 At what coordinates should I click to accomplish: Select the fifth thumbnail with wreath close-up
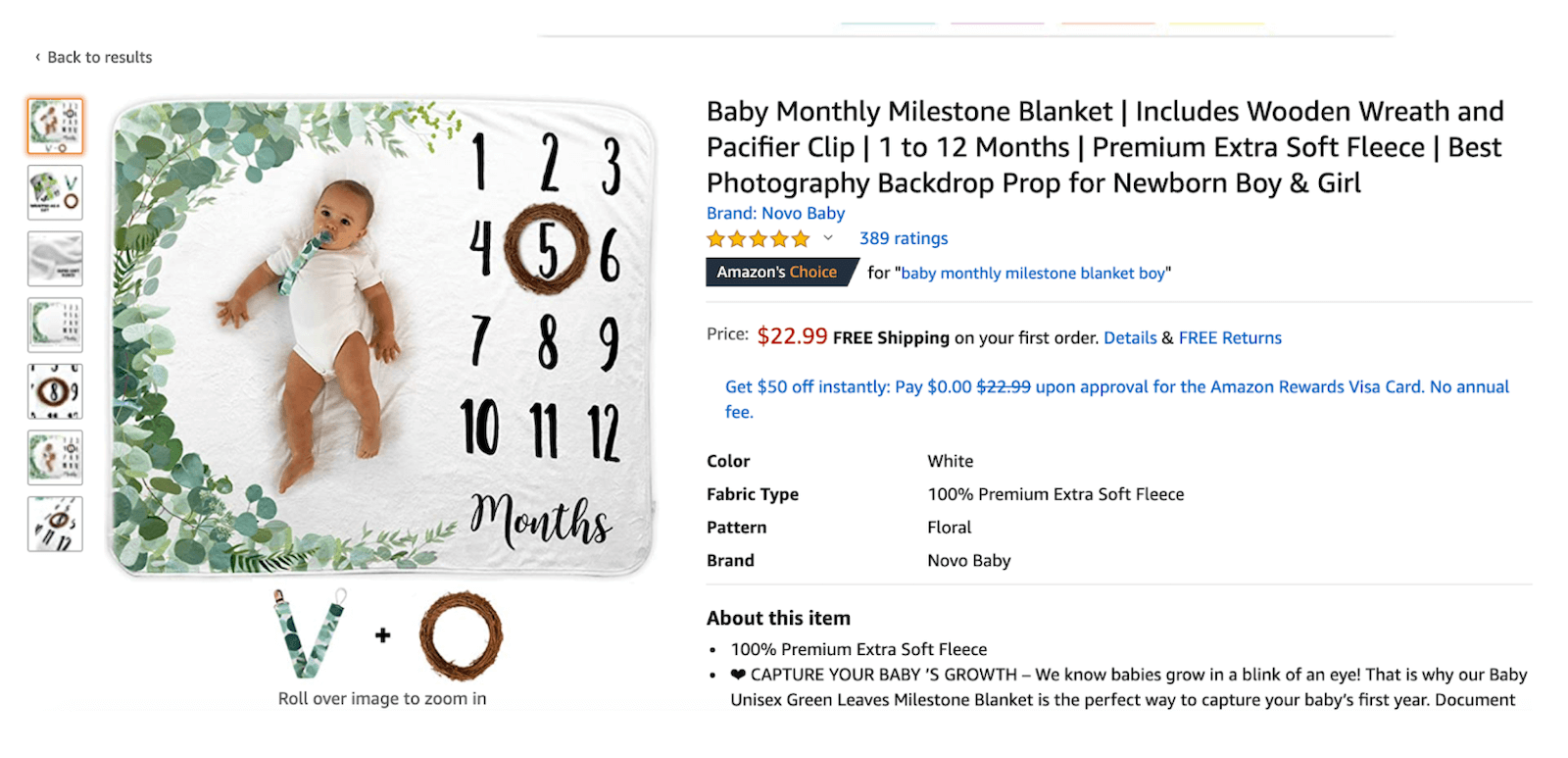coord(55,391)
